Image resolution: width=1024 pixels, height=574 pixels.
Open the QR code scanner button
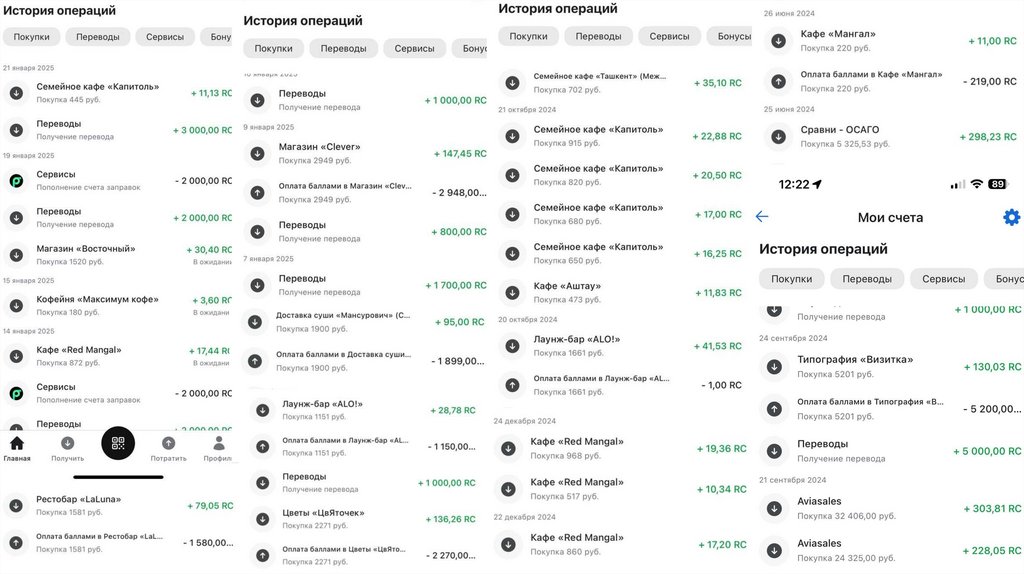coord(118,444)
